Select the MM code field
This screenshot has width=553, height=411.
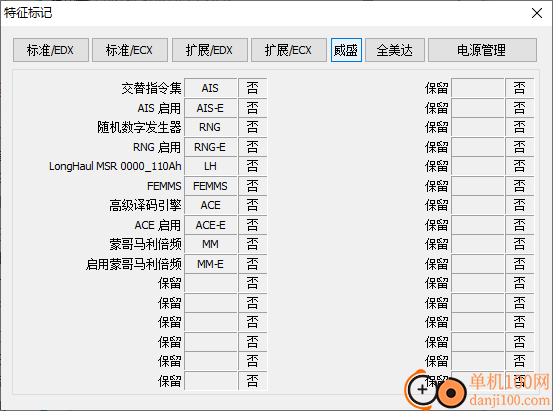[x=211, y=244]
